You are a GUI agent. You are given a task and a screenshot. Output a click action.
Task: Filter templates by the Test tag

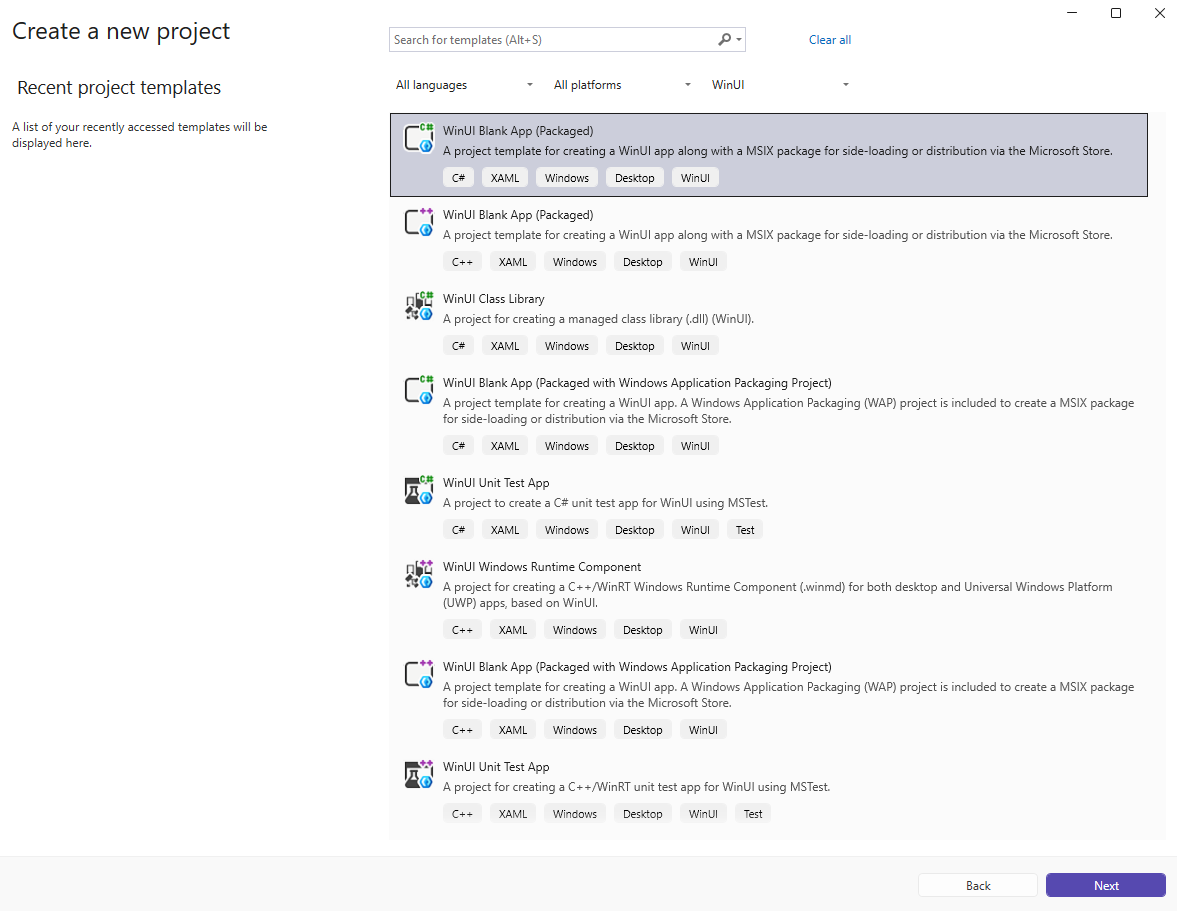pos(744,529)
